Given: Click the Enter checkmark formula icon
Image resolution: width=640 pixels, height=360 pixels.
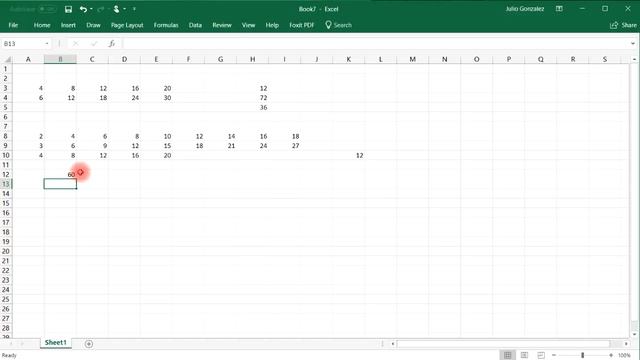Looking at the screenshot, I should click(x=94, y=44).
